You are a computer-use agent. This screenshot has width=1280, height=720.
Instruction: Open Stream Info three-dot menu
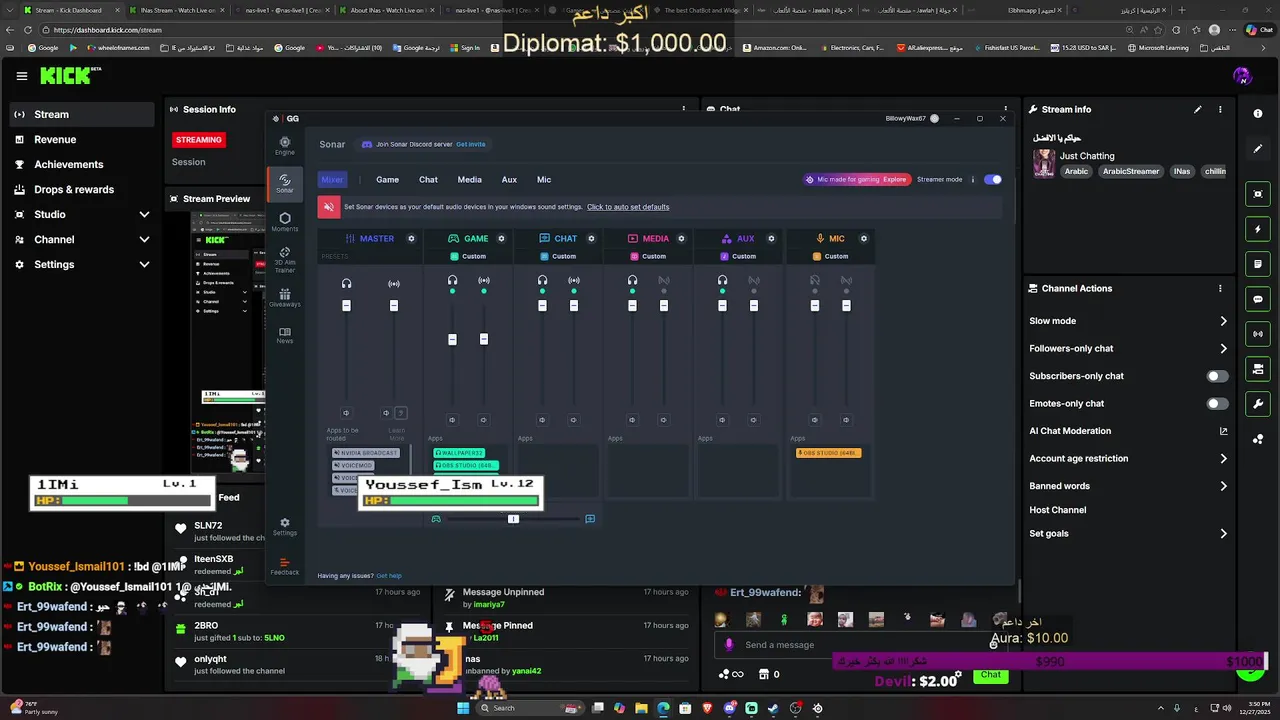1220,109
